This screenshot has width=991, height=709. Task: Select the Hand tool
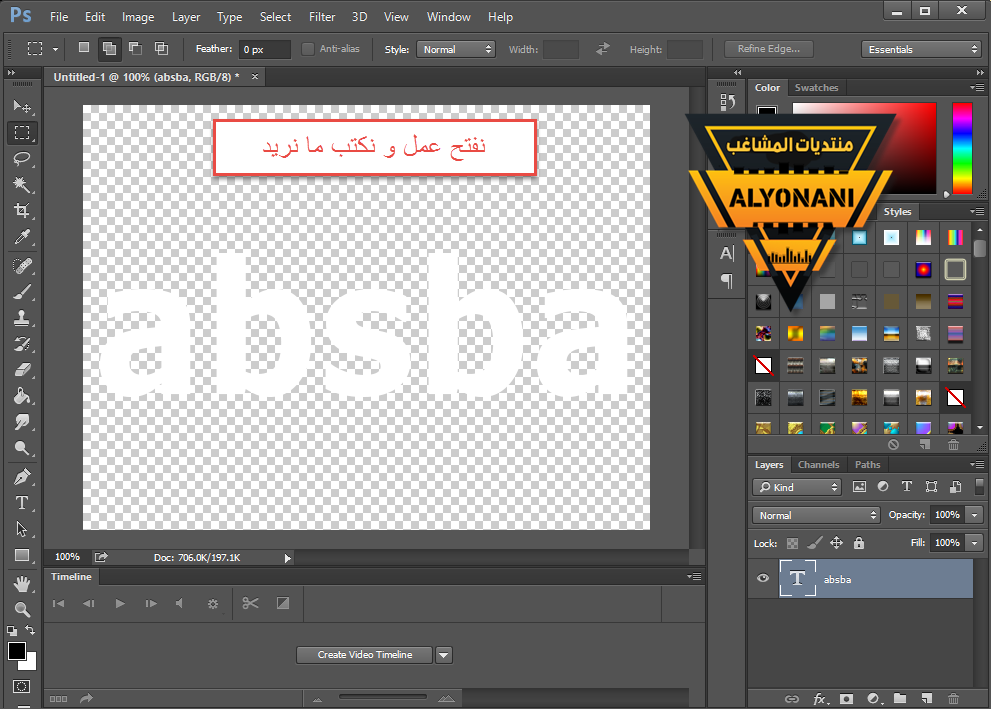pyautogui.click(x=22, y=583)
